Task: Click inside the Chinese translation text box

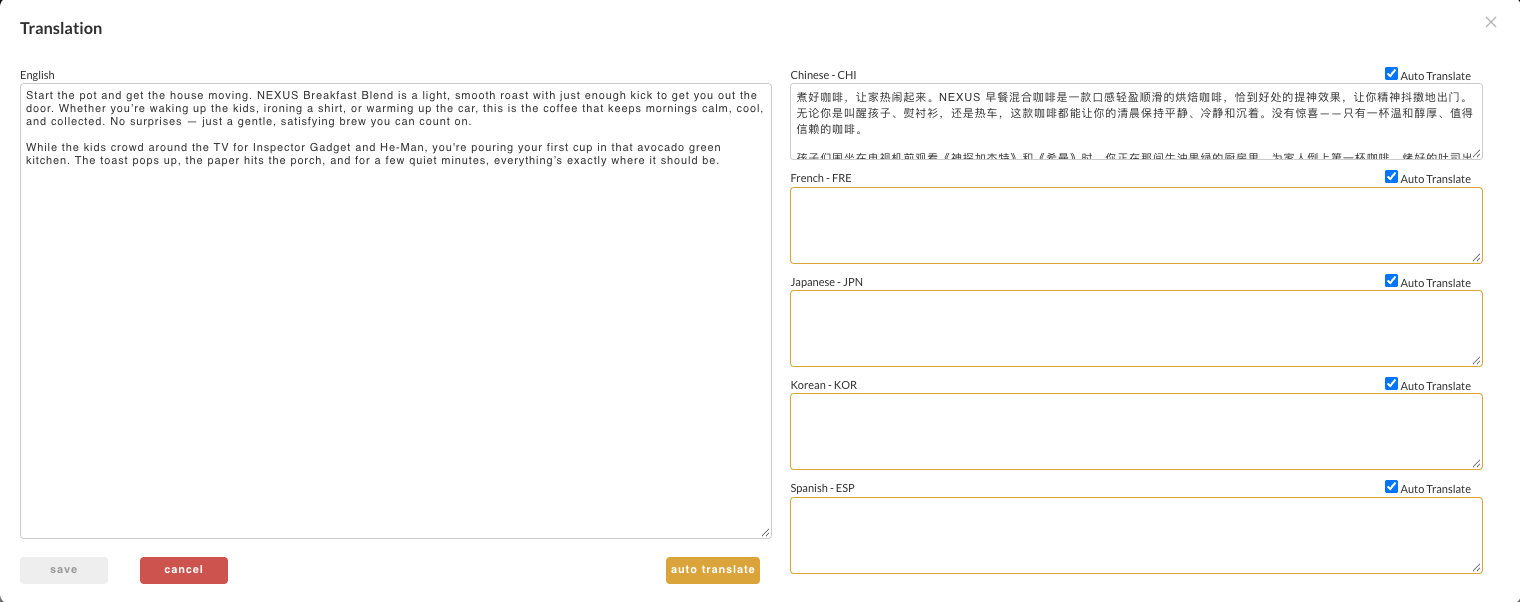Action: click(x=1136, y=121)
